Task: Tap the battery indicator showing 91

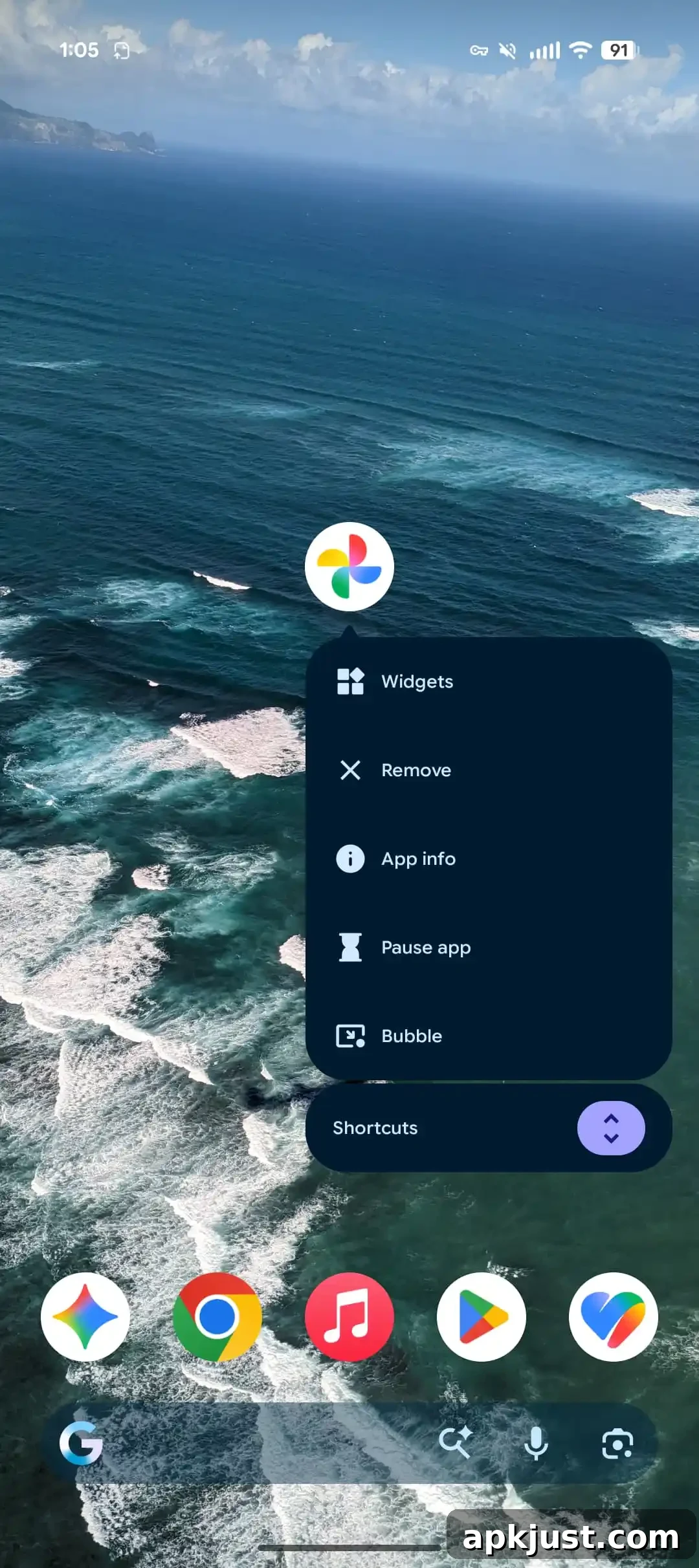Action: pyautogui.click(x=619, y=50)
